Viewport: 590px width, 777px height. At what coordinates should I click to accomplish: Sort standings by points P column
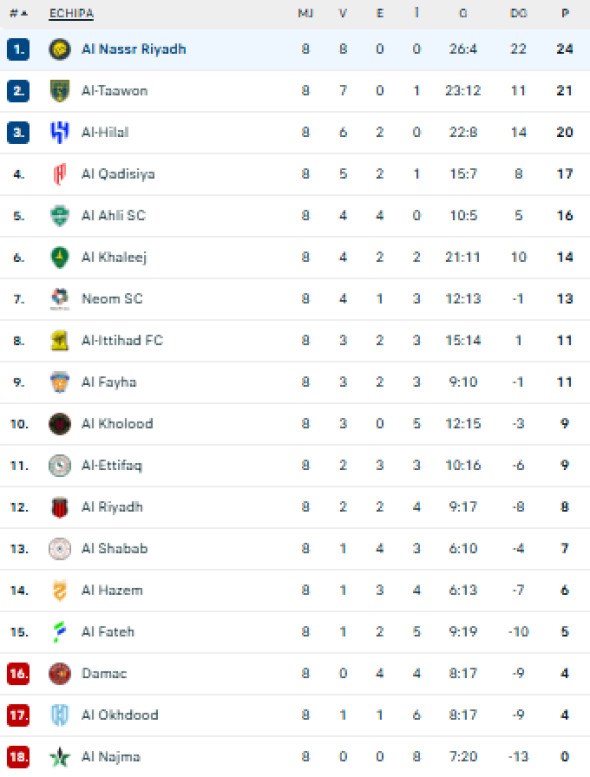click(x=565, y=13)
